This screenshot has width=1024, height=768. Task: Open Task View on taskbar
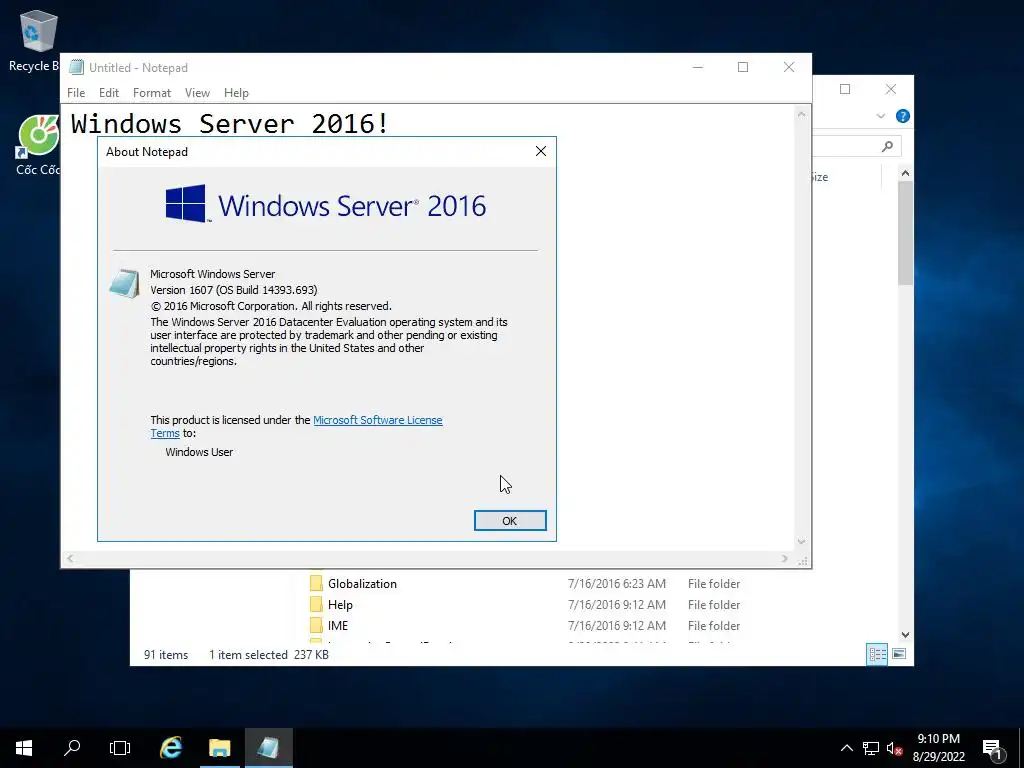120,748
